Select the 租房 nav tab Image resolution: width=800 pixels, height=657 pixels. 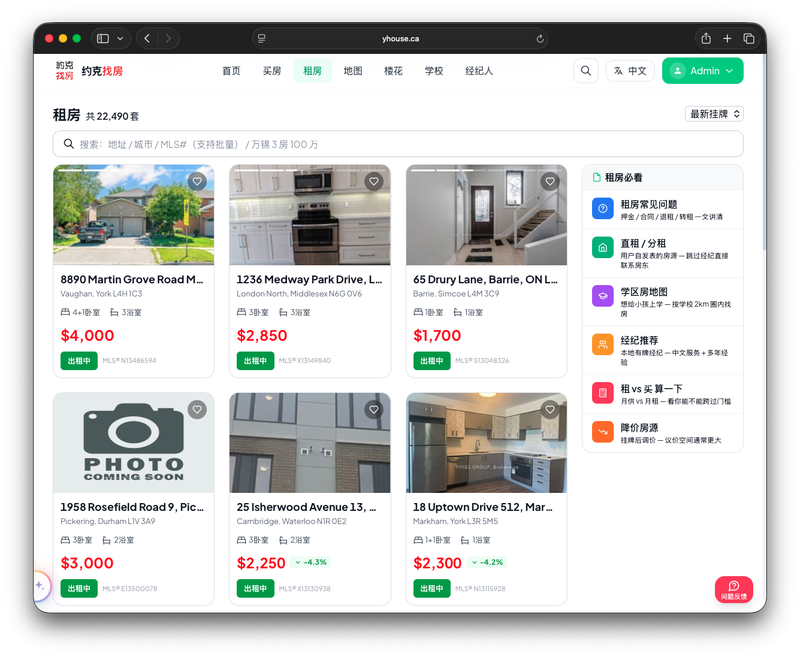[312, 71]
